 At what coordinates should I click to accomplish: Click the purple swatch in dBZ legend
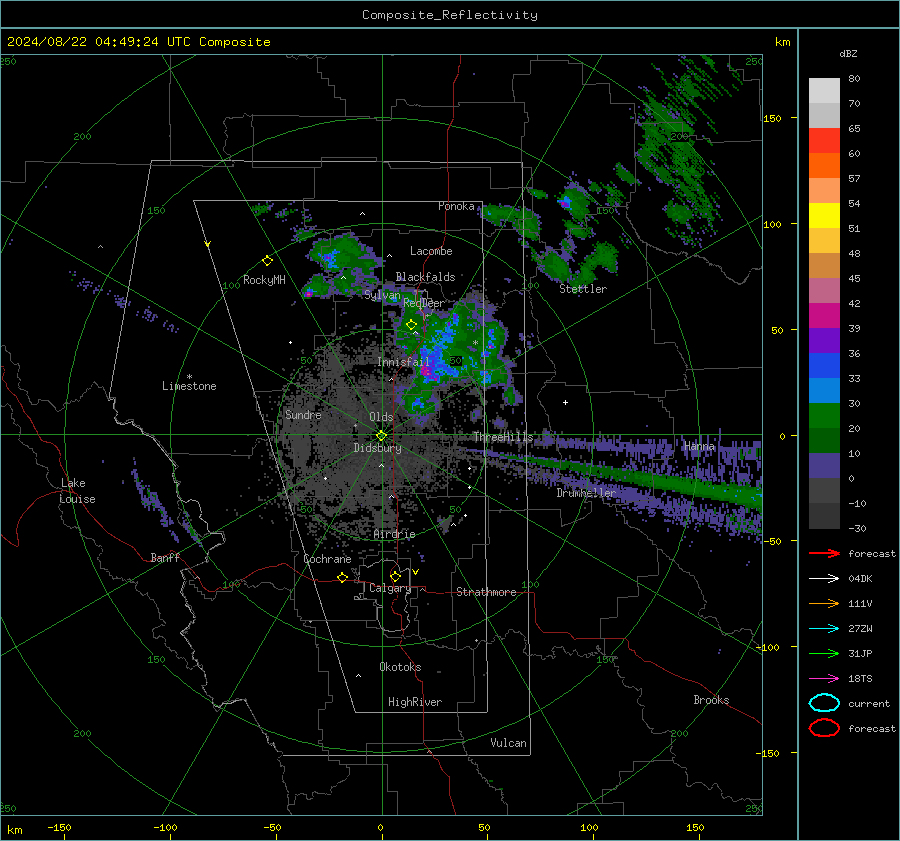[824, 340]
